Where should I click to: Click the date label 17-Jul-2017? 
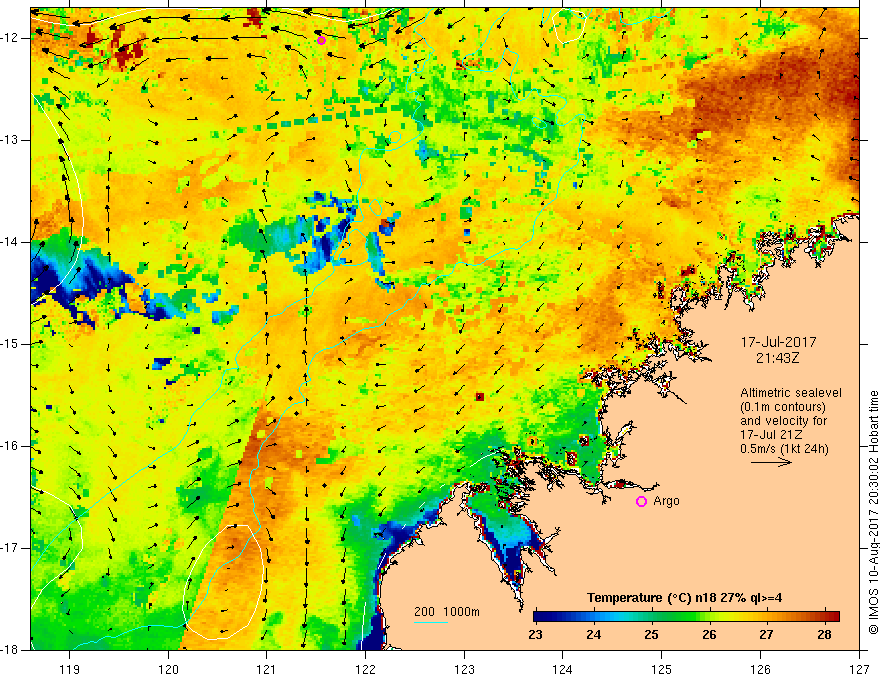pos(778,342)
